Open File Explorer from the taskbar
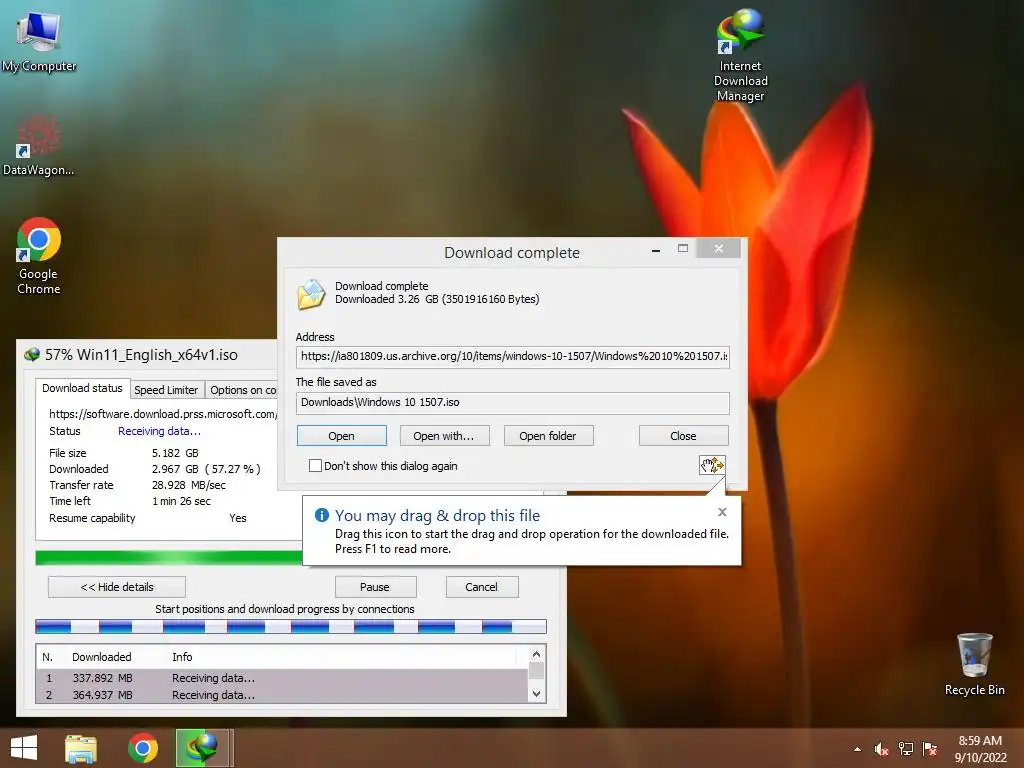Image resolution: width=1024 pixels, height=768 pixels. click(x=81, y=748)
